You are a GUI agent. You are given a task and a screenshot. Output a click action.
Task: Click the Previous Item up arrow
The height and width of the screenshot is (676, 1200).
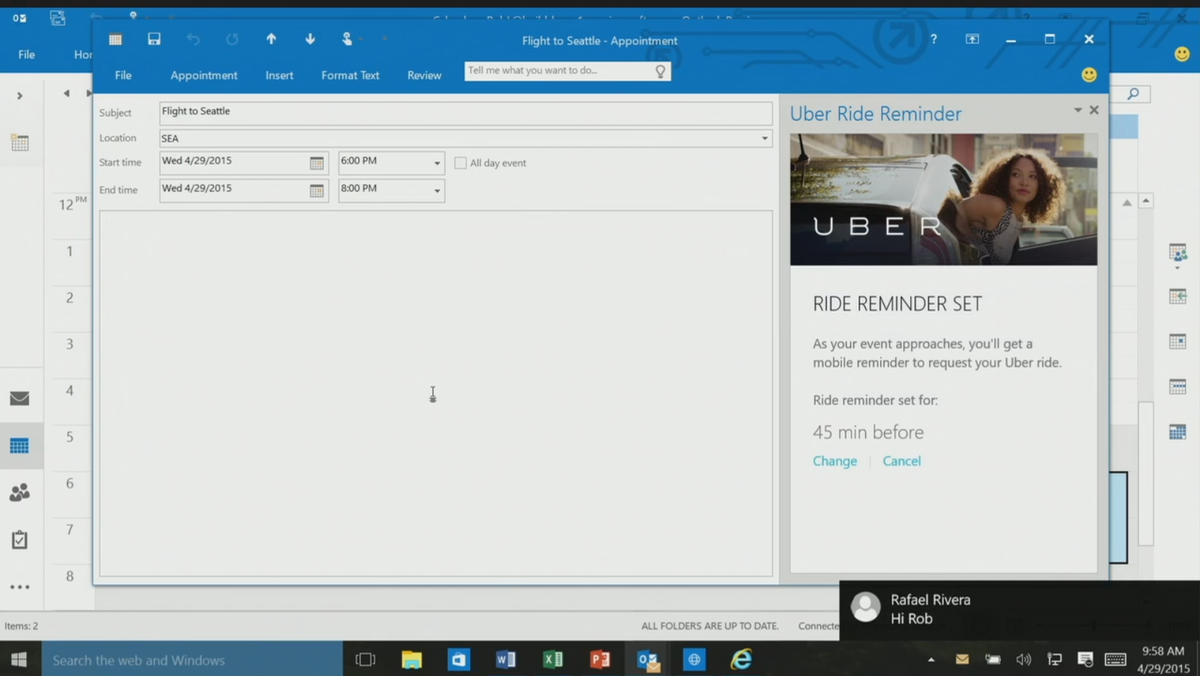(271, 39)
